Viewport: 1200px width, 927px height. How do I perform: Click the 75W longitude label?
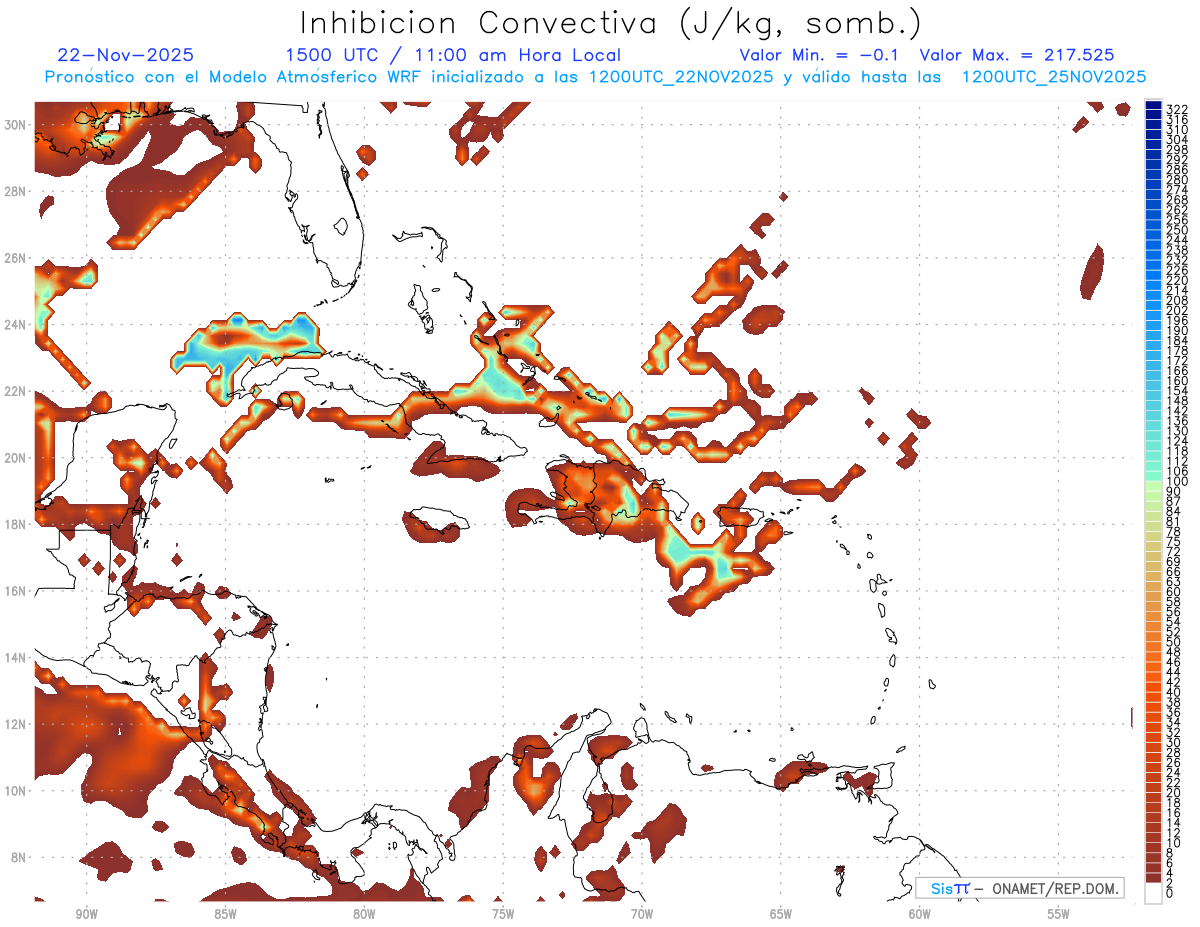503,914
